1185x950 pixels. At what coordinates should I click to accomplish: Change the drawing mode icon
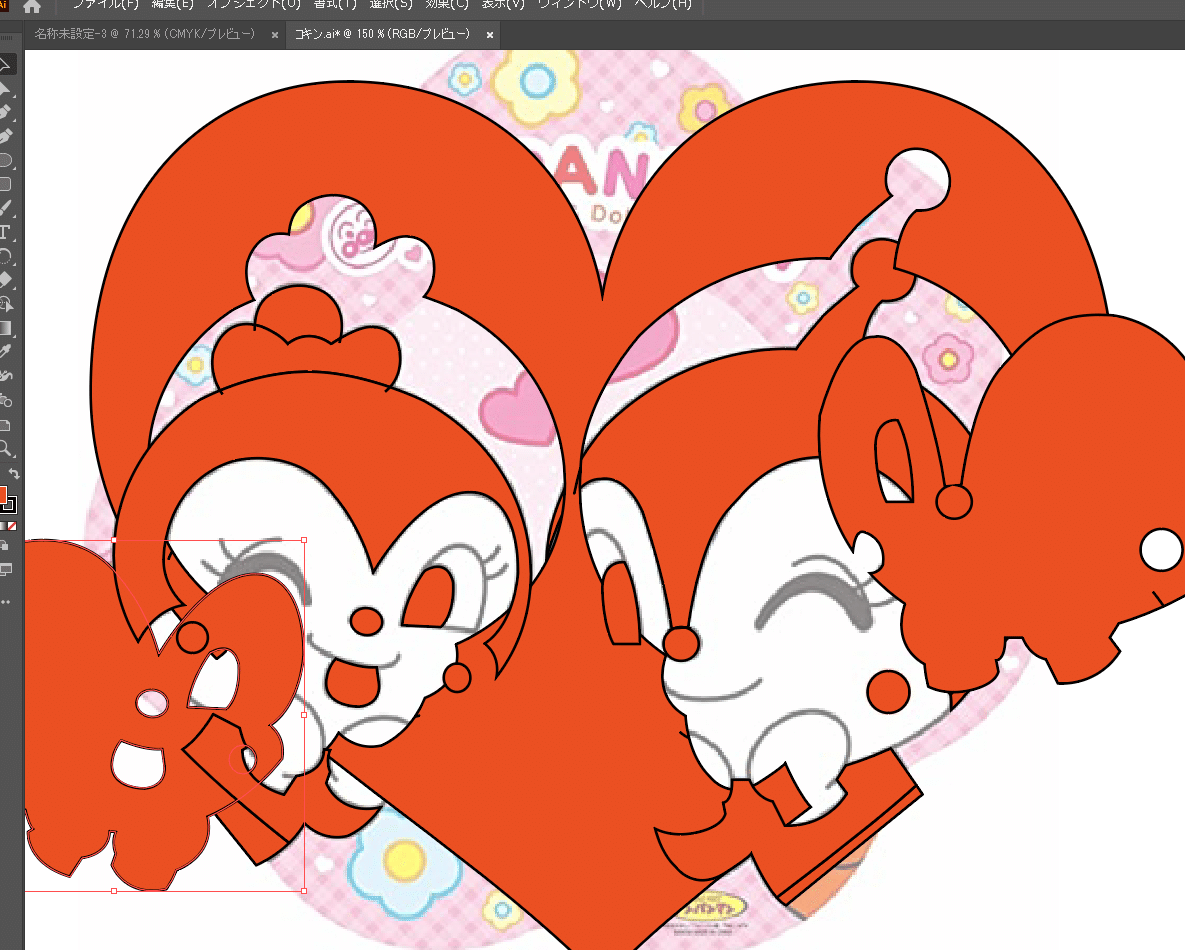tap(5, 546)
